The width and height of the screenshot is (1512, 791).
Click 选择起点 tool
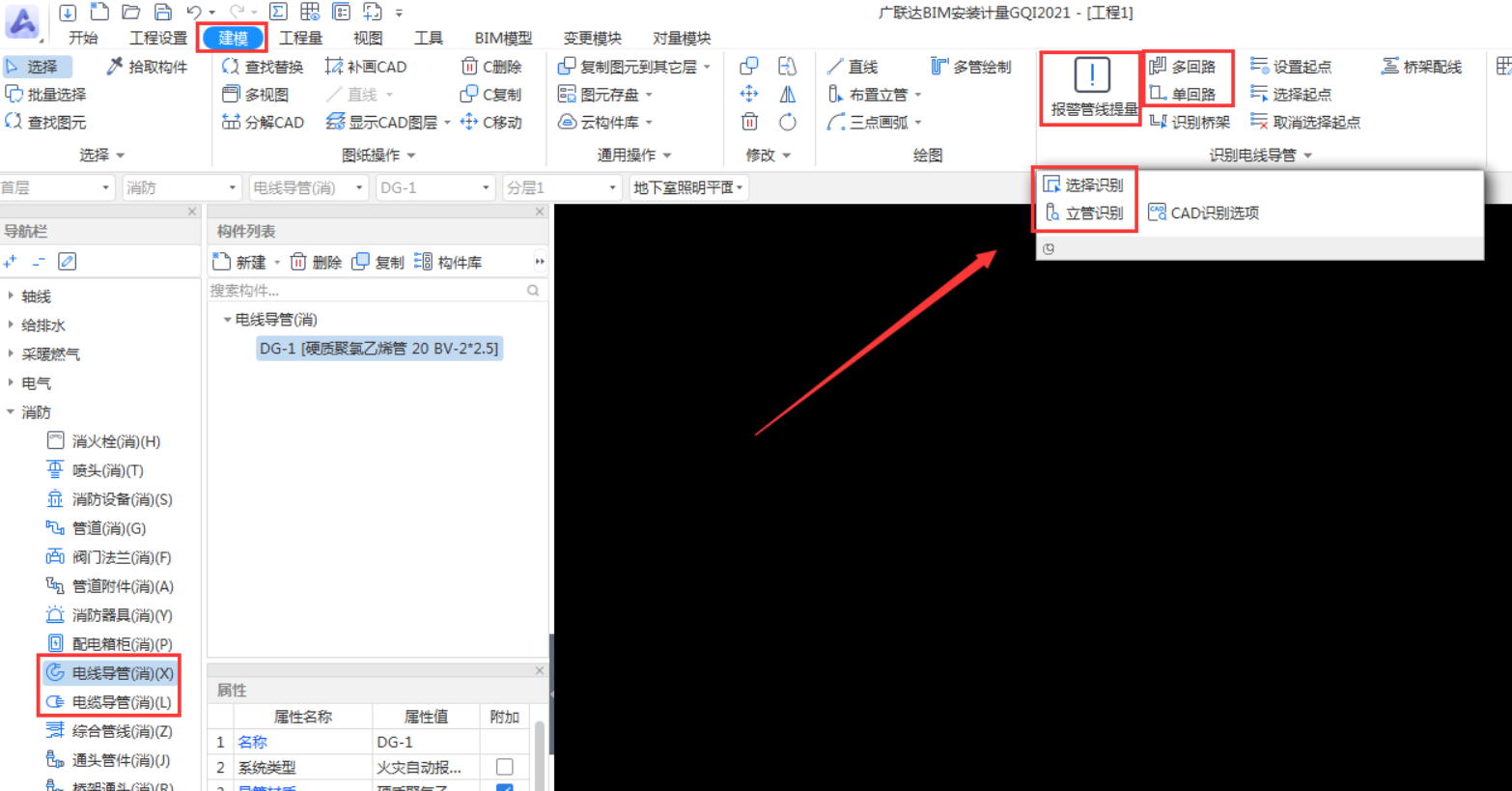(1291, 95)
